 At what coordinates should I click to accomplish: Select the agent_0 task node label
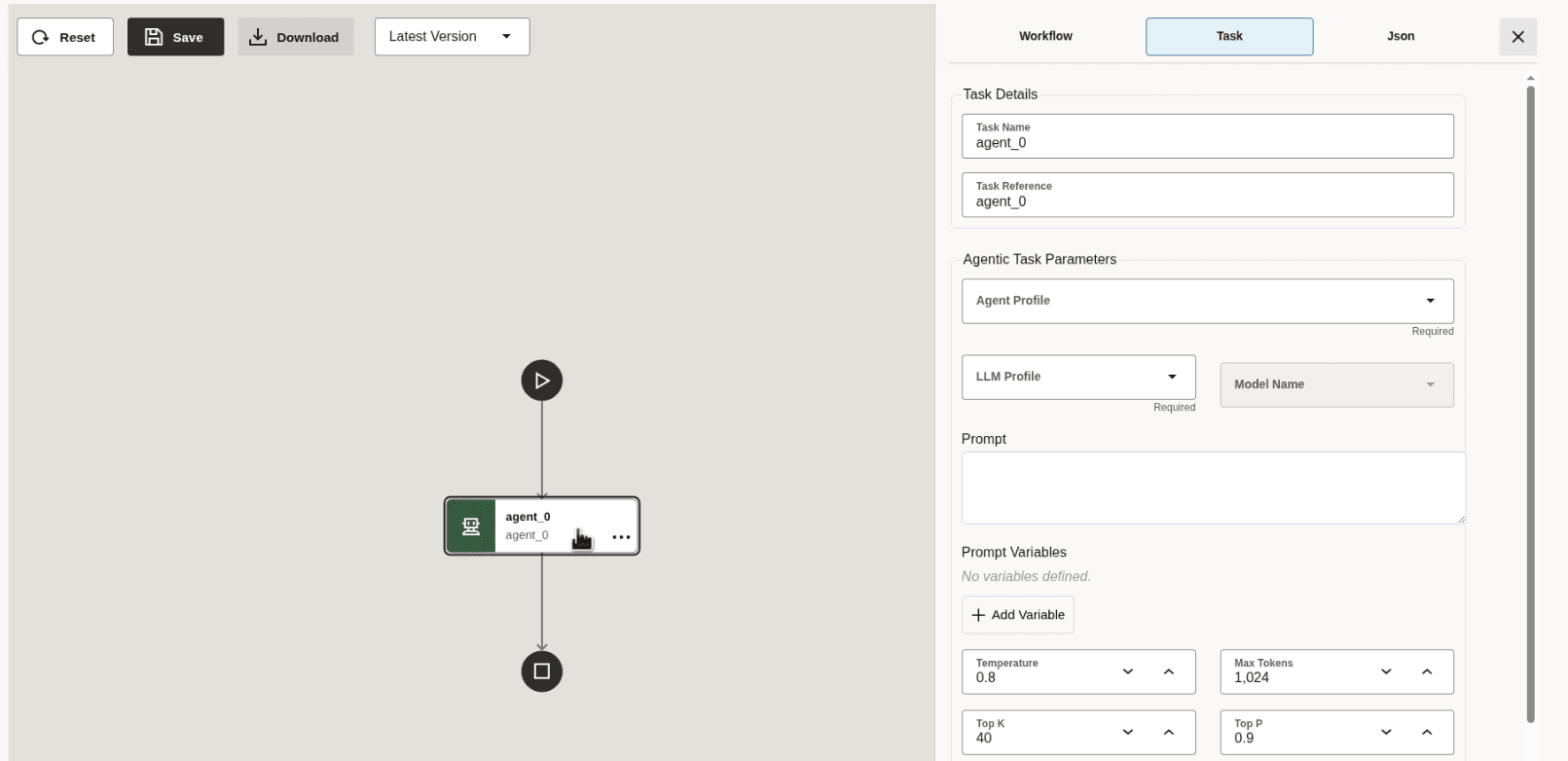[x=528, y=517]
